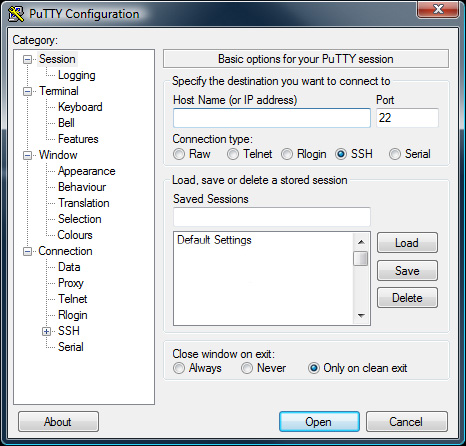The height and width of the screenshot is (446, 466).
Task: Collapse the Connection category node
Action: [27, 251]
